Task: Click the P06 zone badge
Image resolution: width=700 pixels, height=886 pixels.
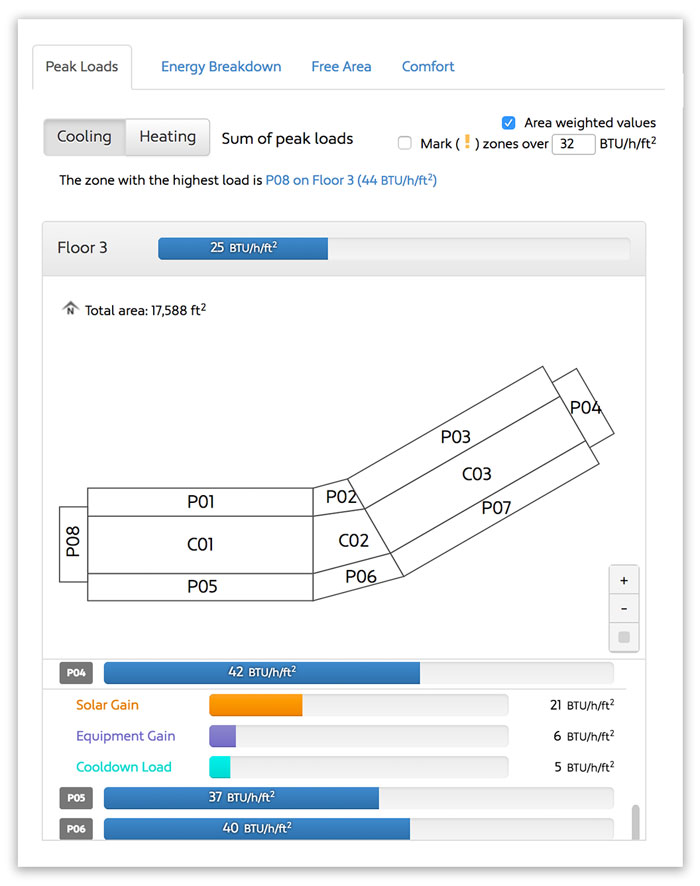Action: pyautogui.click(x=77, y=829)
